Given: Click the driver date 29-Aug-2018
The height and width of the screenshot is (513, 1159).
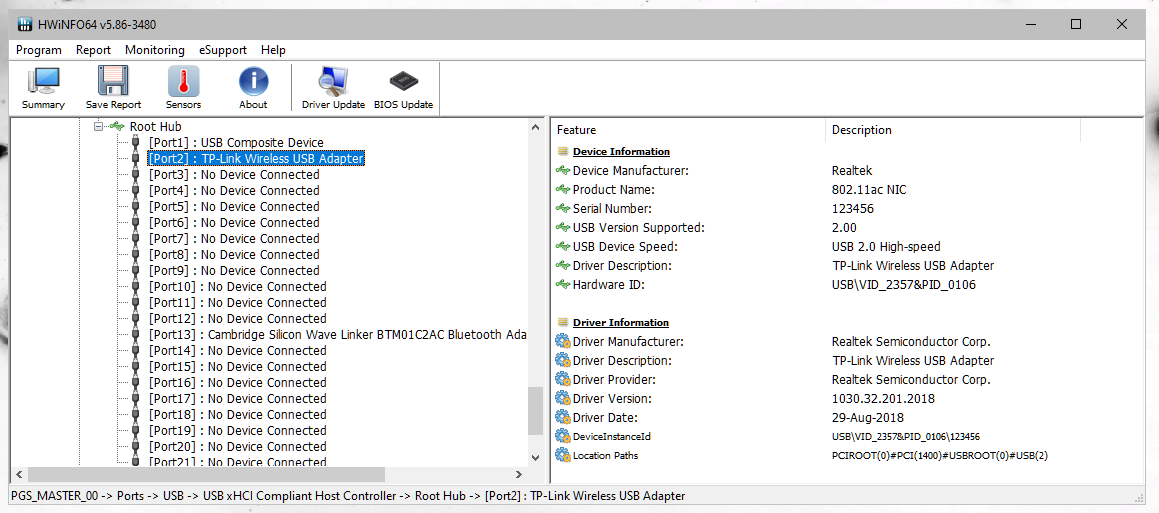Looking at the screenshot, I should click(867, 418).
